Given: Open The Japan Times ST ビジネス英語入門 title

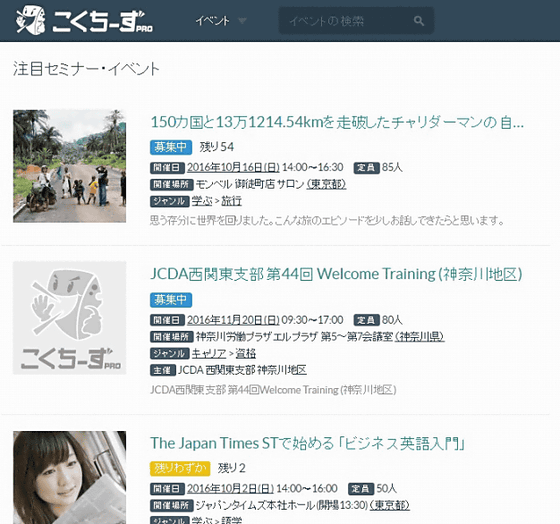Looking at the screenshot, I should (308, 443).
